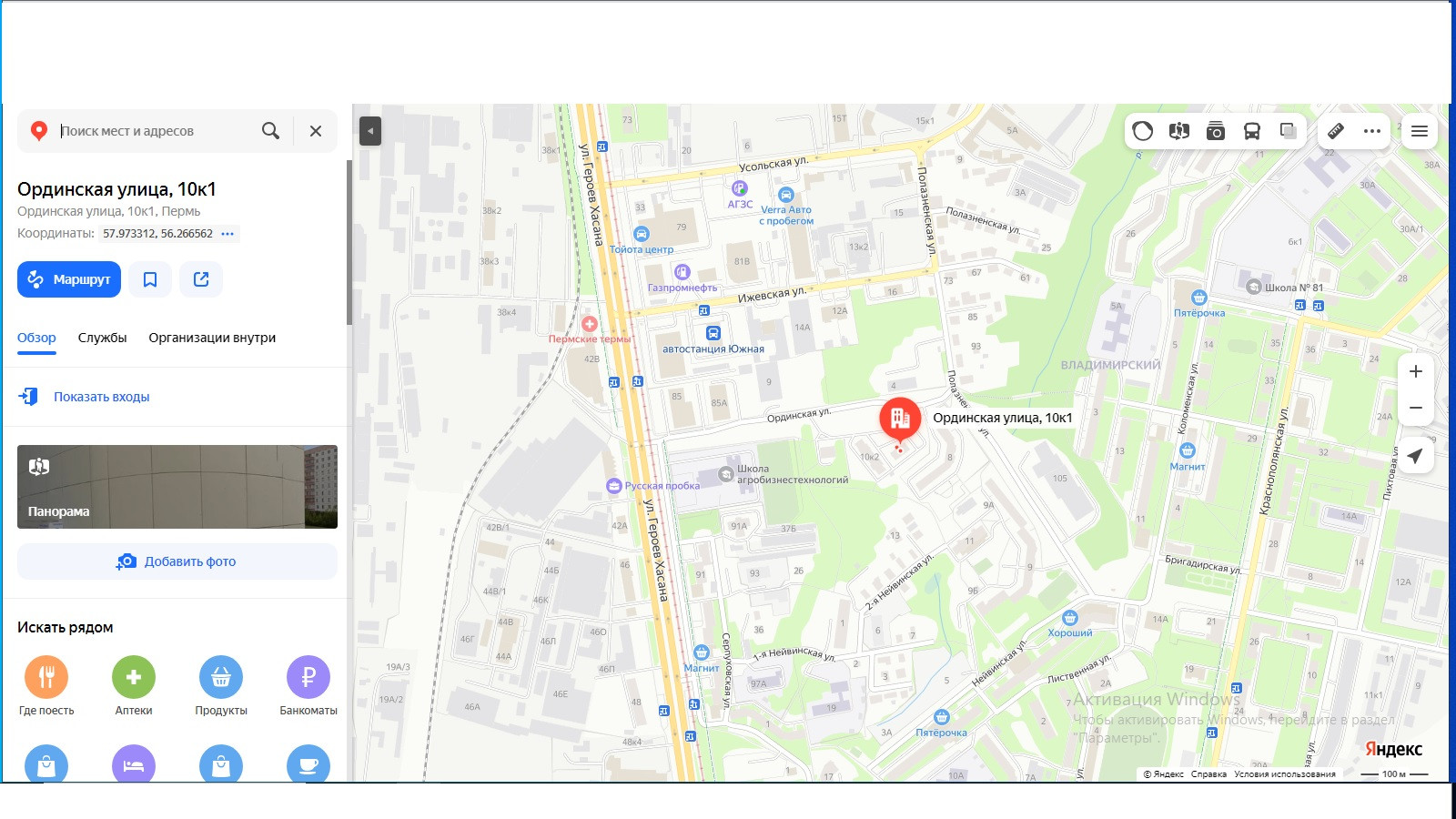This screenshot has width=1456, height=819.
Task: Click the Ординская улица, 10к1 heading
Action: 116,189
